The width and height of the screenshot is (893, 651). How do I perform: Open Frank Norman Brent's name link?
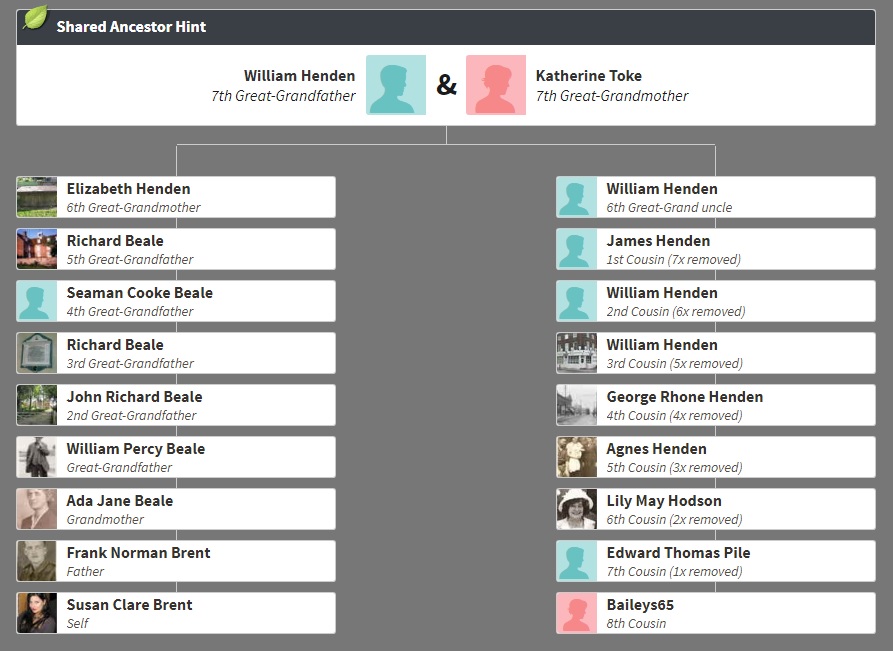pos(138,553)
